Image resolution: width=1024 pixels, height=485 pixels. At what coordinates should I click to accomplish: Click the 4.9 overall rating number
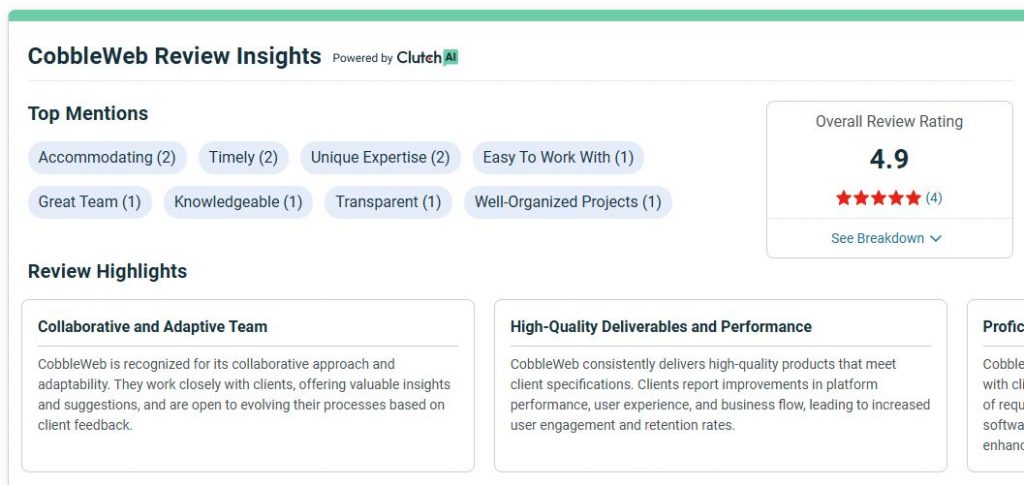click(x=889, y=159)
